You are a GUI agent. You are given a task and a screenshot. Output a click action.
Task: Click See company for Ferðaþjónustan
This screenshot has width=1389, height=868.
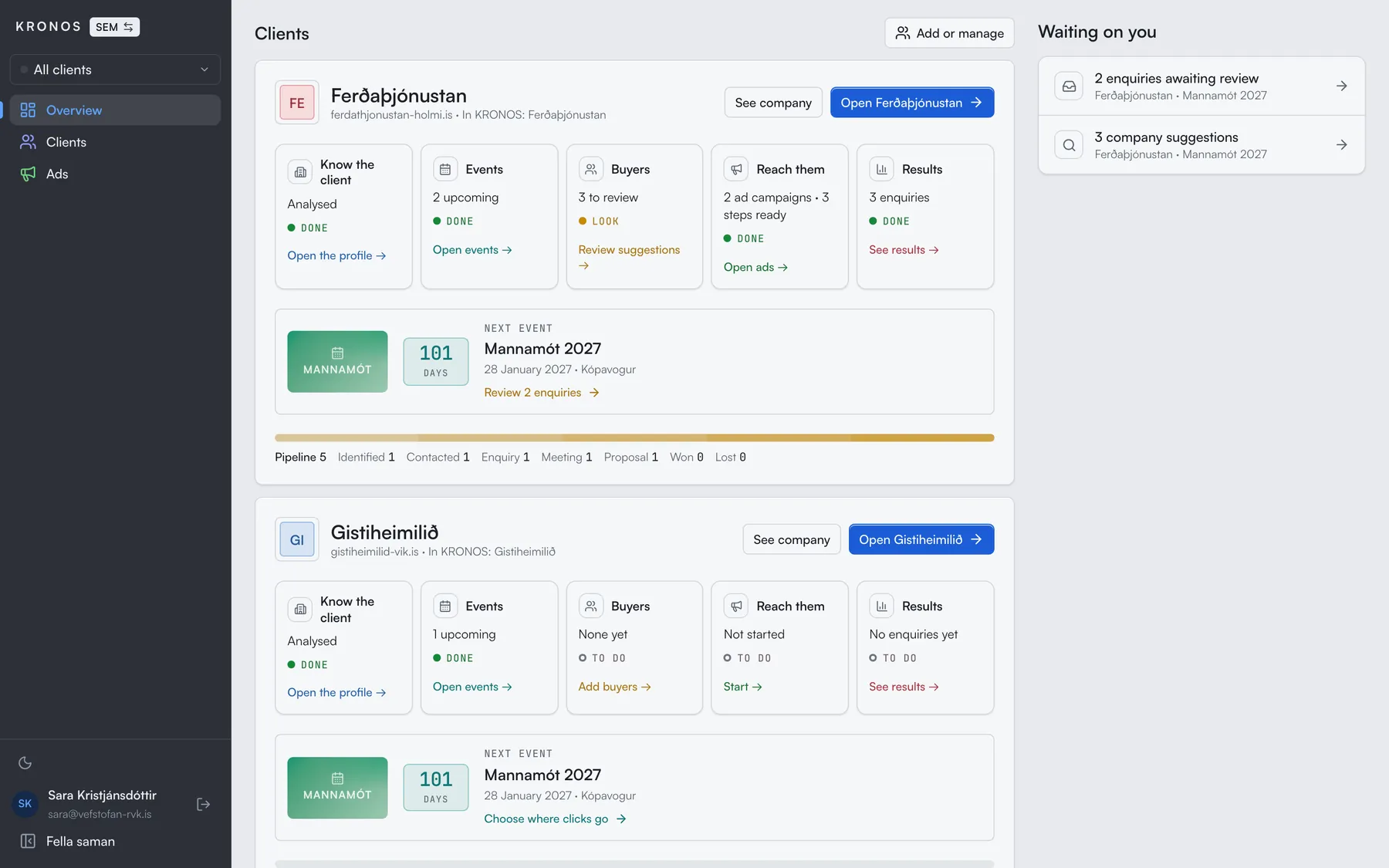coord(773,103)
